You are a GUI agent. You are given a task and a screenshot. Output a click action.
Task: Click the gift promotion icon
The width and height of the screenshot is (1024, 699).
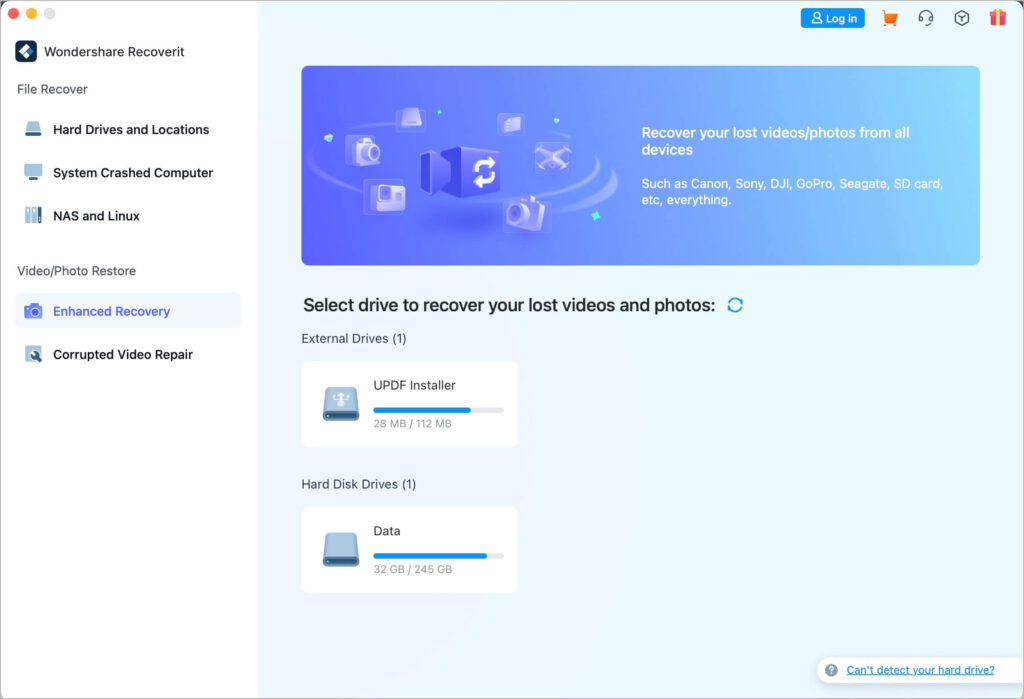[x=997, y=17]
